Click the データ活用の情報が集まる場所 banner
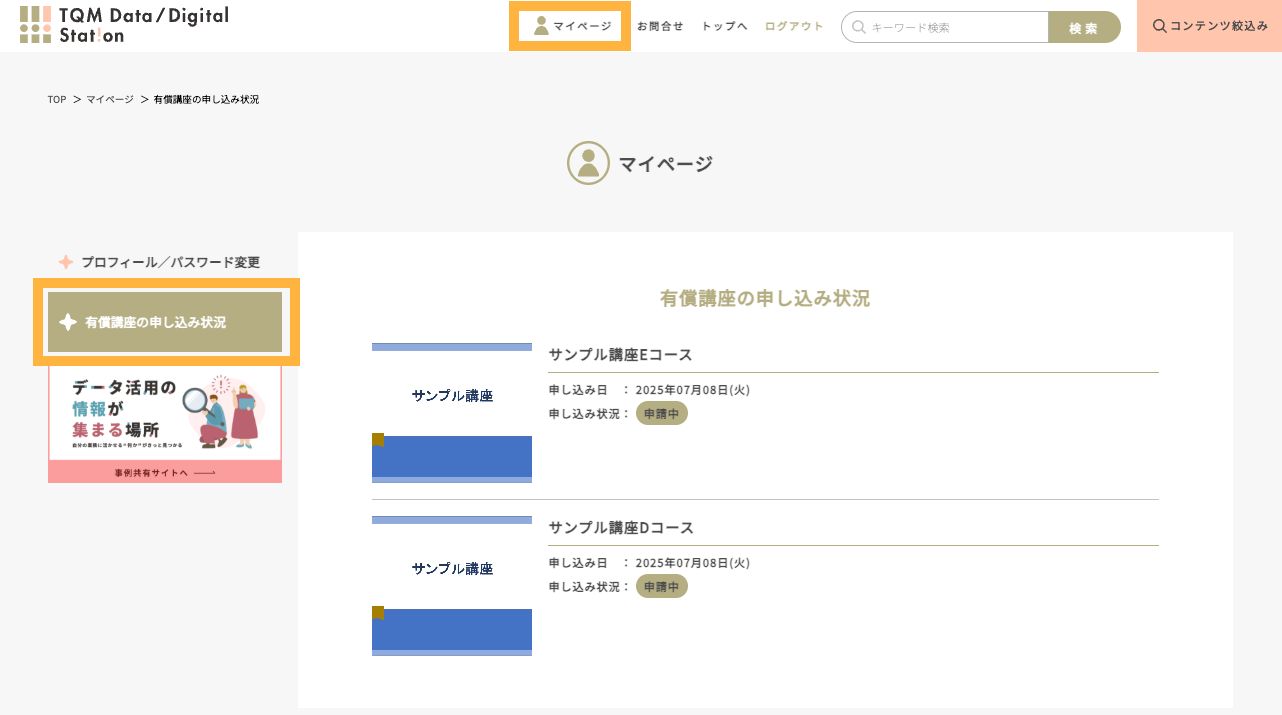 (165, 424)
